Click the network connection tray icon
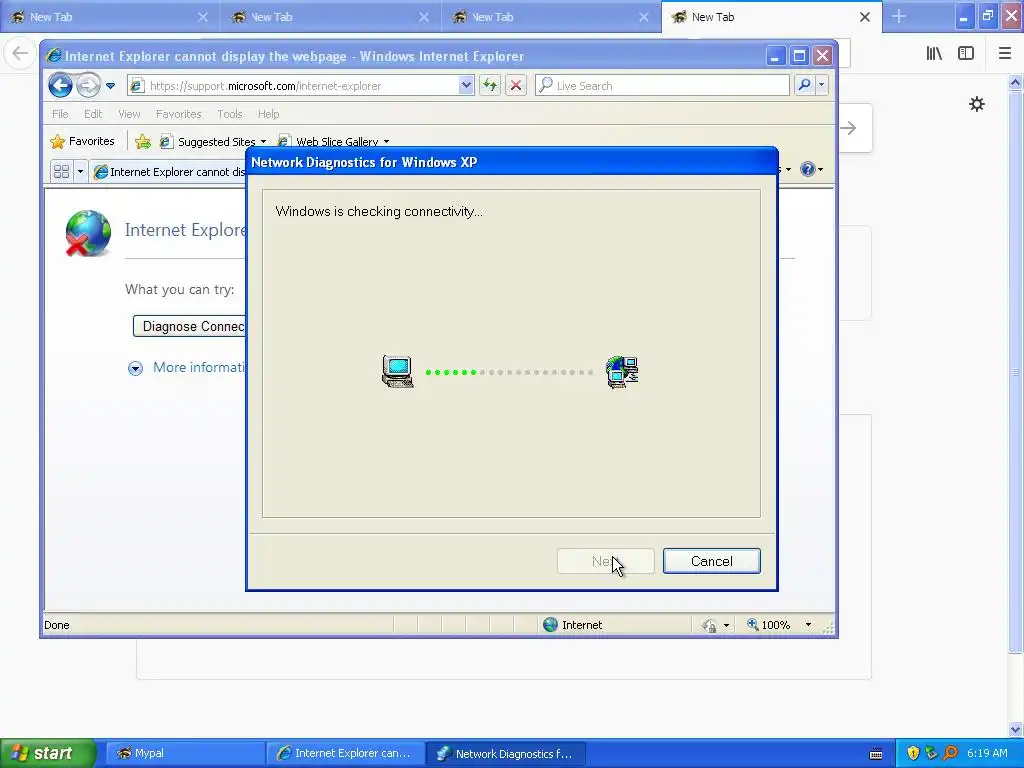The height and width of the screenshot is (768, 1024). (x=931, y=753)
